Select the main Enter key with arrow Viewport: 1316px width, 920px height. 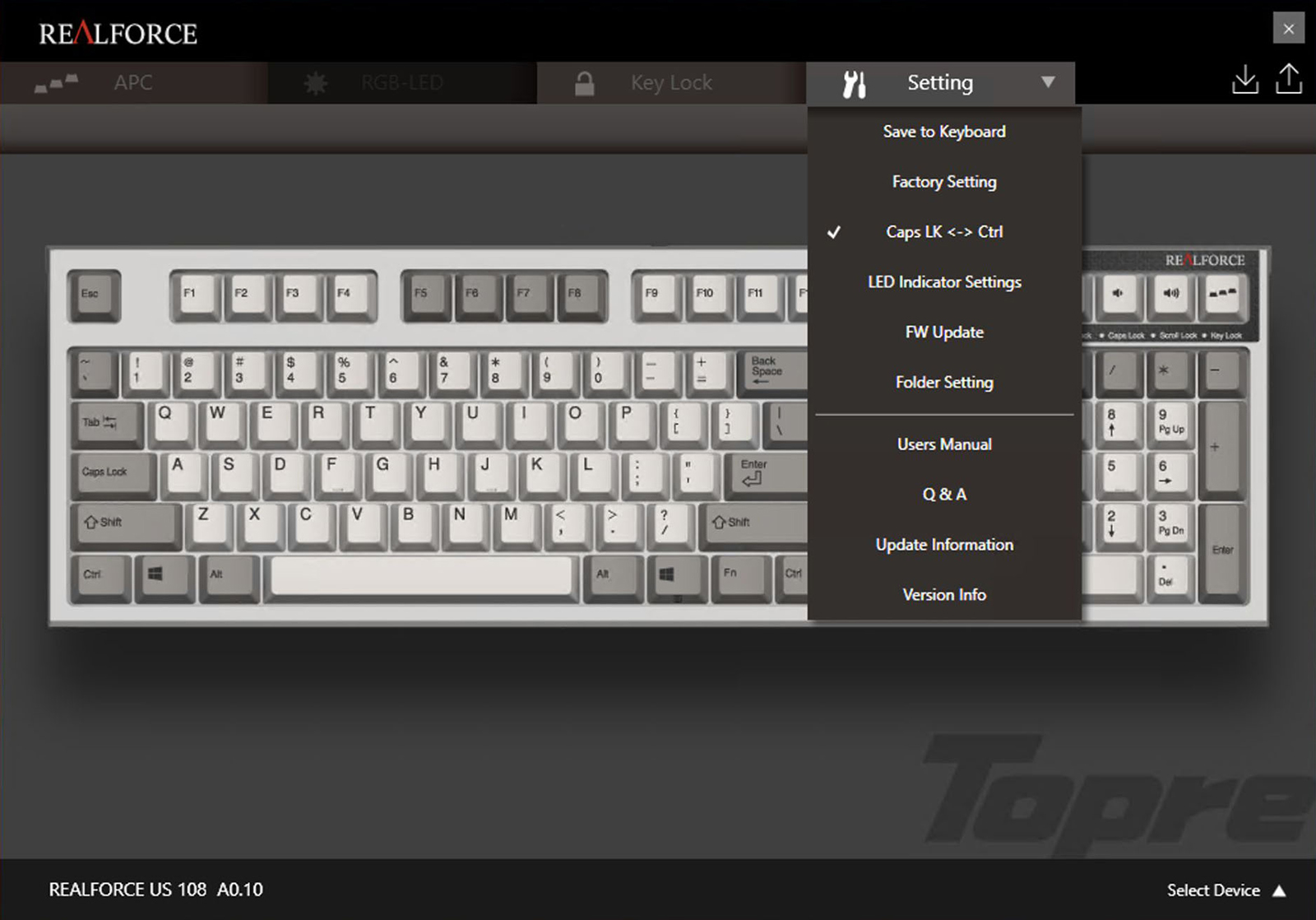pyautogui.click(x=767, y=476)
